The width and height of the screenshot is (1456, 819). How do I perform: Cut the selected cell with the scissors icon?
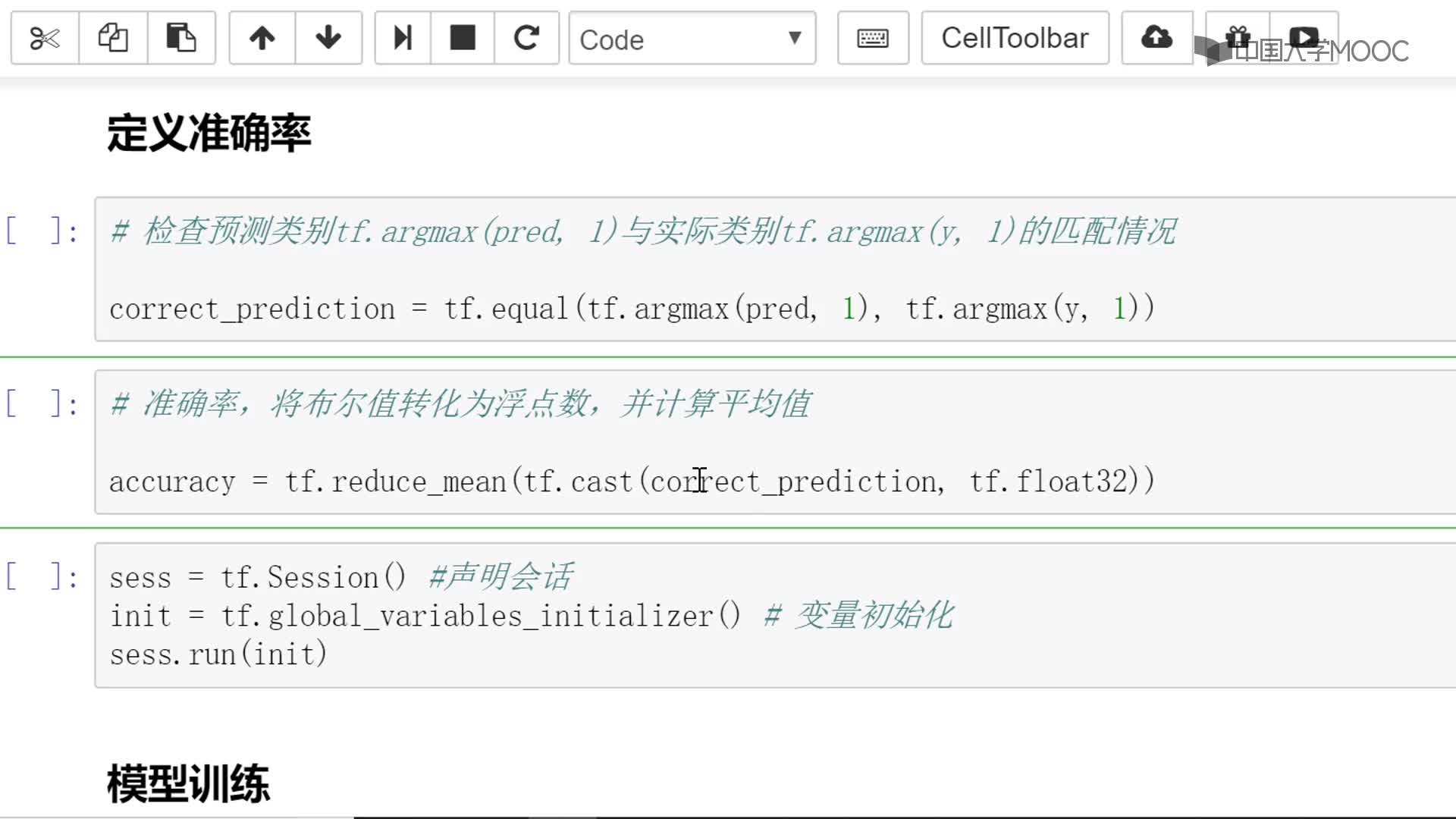pyautogui.click(x=45, y=38)
